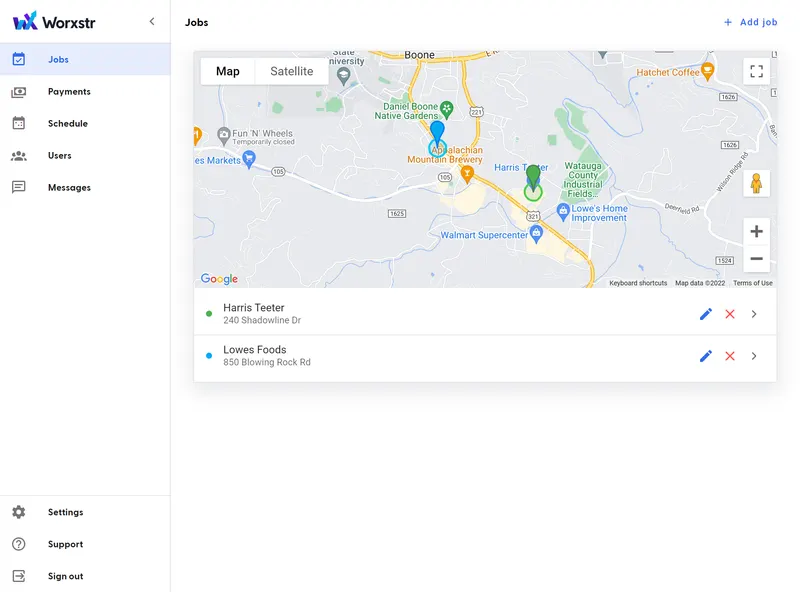The width and height of the screenshot is (800, 592).
Task: Toggle fullscreen map view
Action: tap(757, 71)
